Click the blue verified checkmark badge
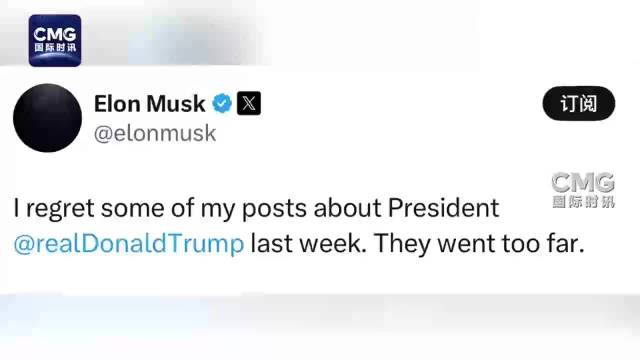This screenshot has height=360, width=640. point(222,104)
